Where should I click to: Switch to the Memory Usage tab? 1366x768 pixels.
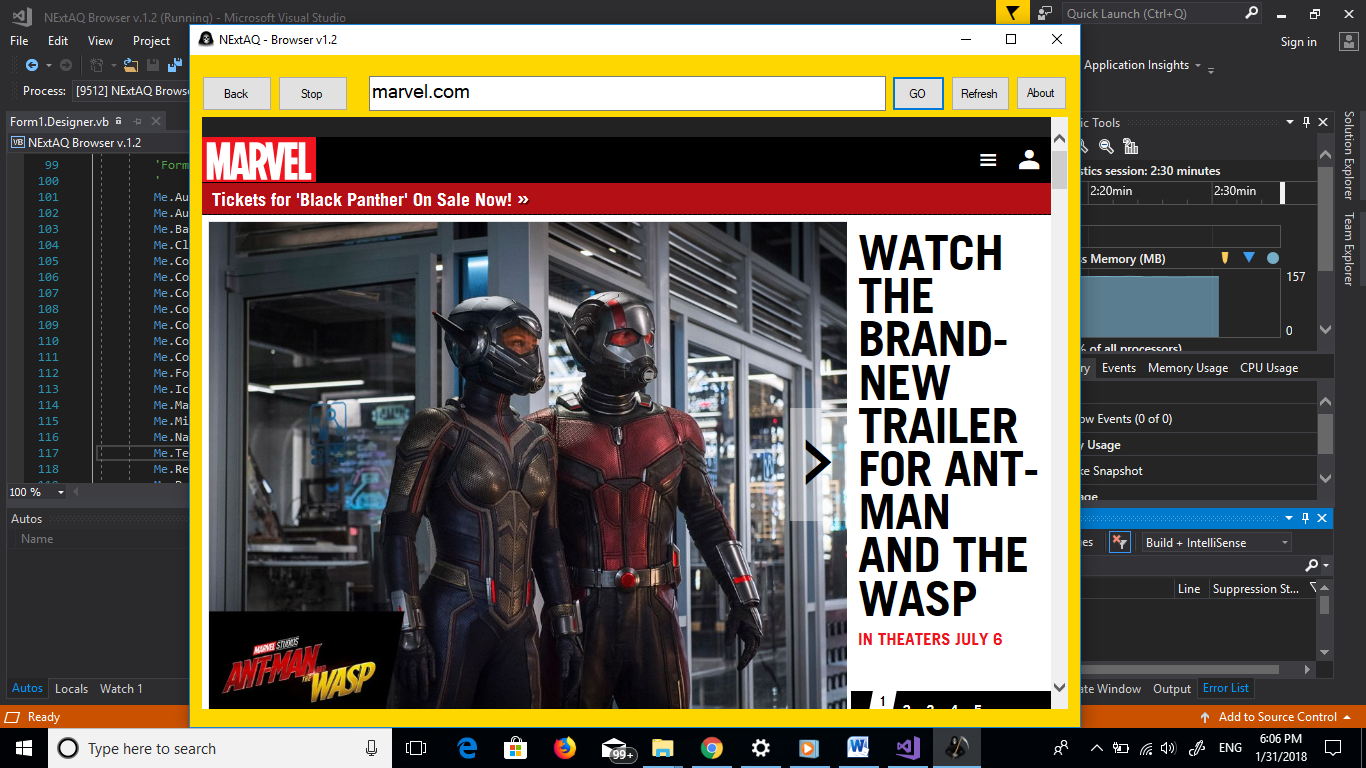coord(1187,368)
